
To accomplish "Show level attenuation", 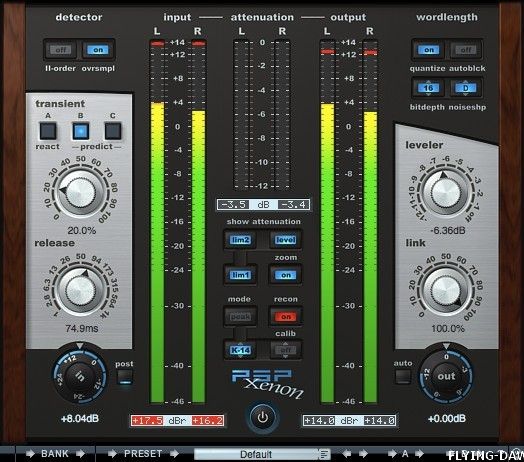I will point(286,240).
